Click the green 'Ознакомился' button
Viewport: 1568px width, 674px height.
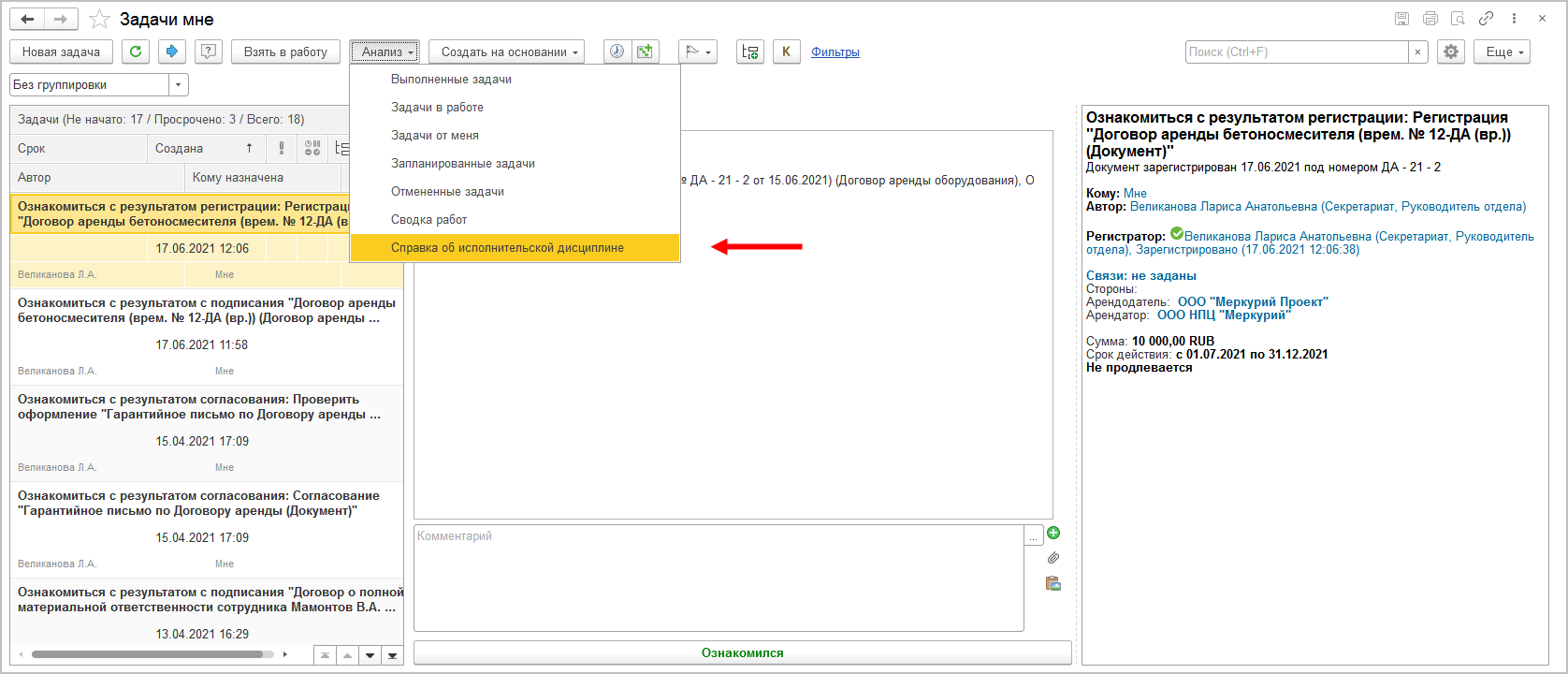pos(743,652)
